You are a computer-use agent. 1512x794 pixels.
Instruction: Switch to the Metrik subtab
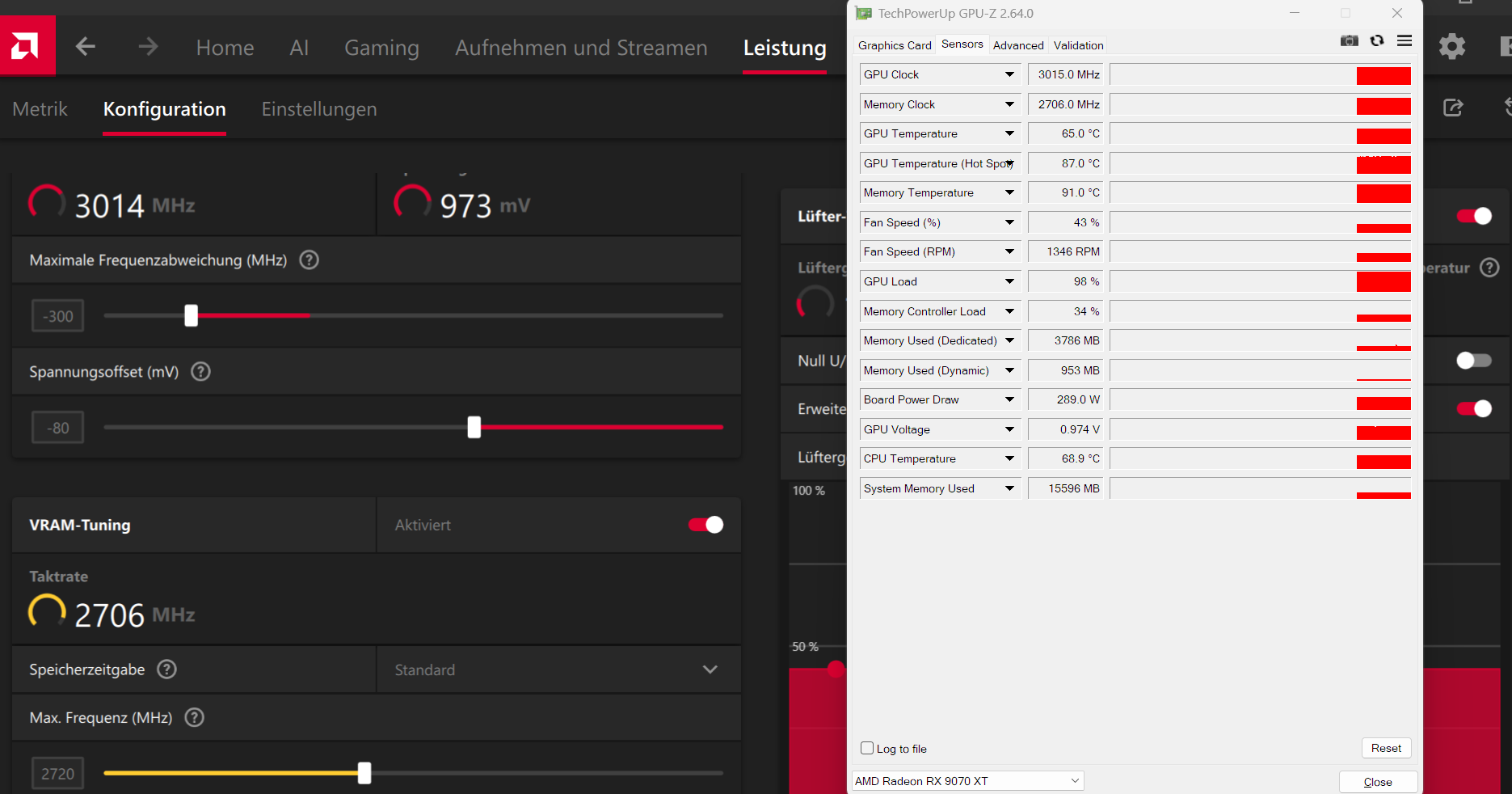point(40,109)
